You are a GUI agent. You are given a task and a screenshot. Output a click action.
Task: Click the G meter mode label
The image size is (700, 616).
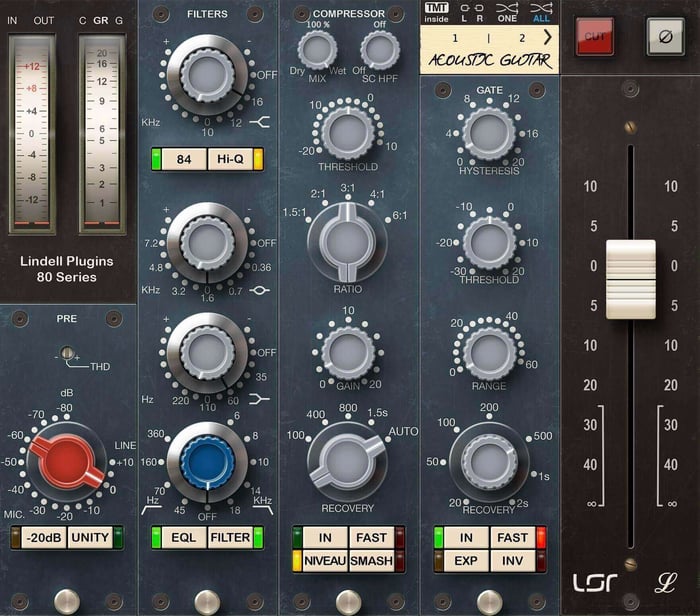coord(119,21)
